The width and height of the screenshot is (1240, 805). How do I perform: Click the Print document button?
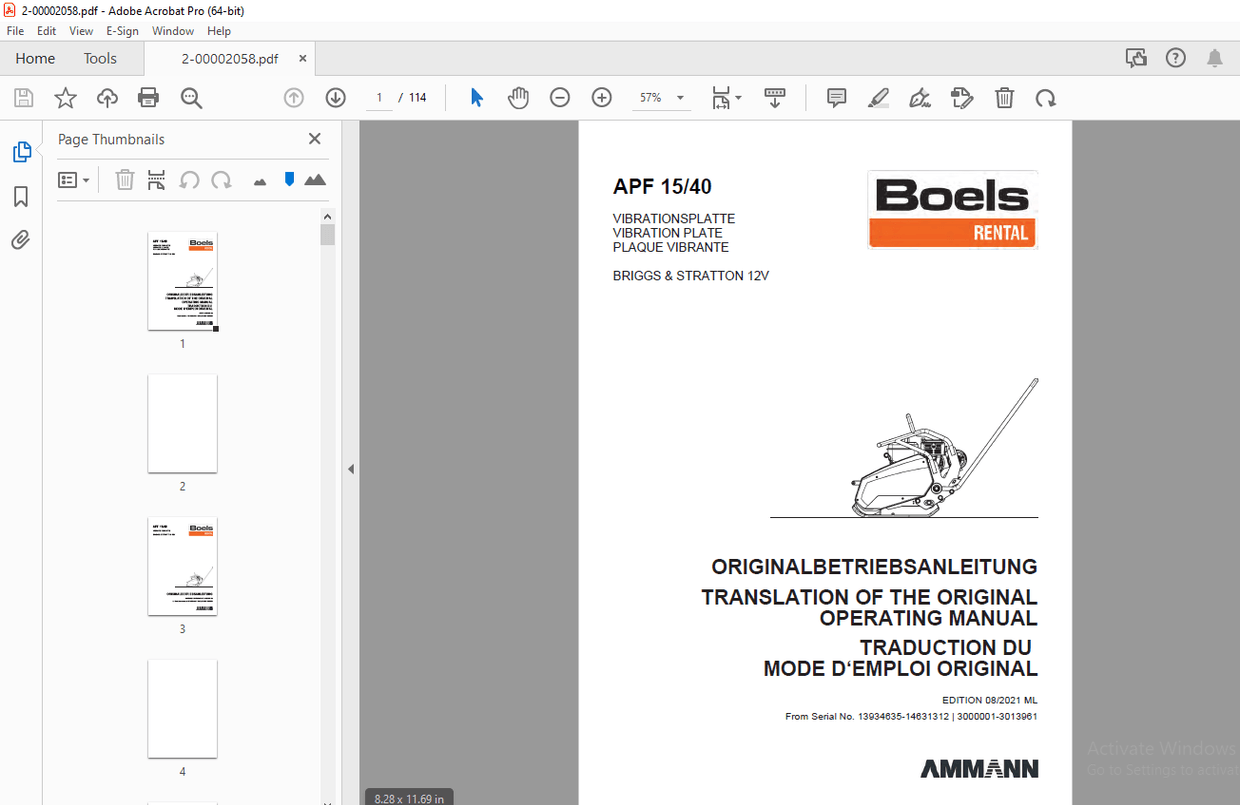[148, 97]
